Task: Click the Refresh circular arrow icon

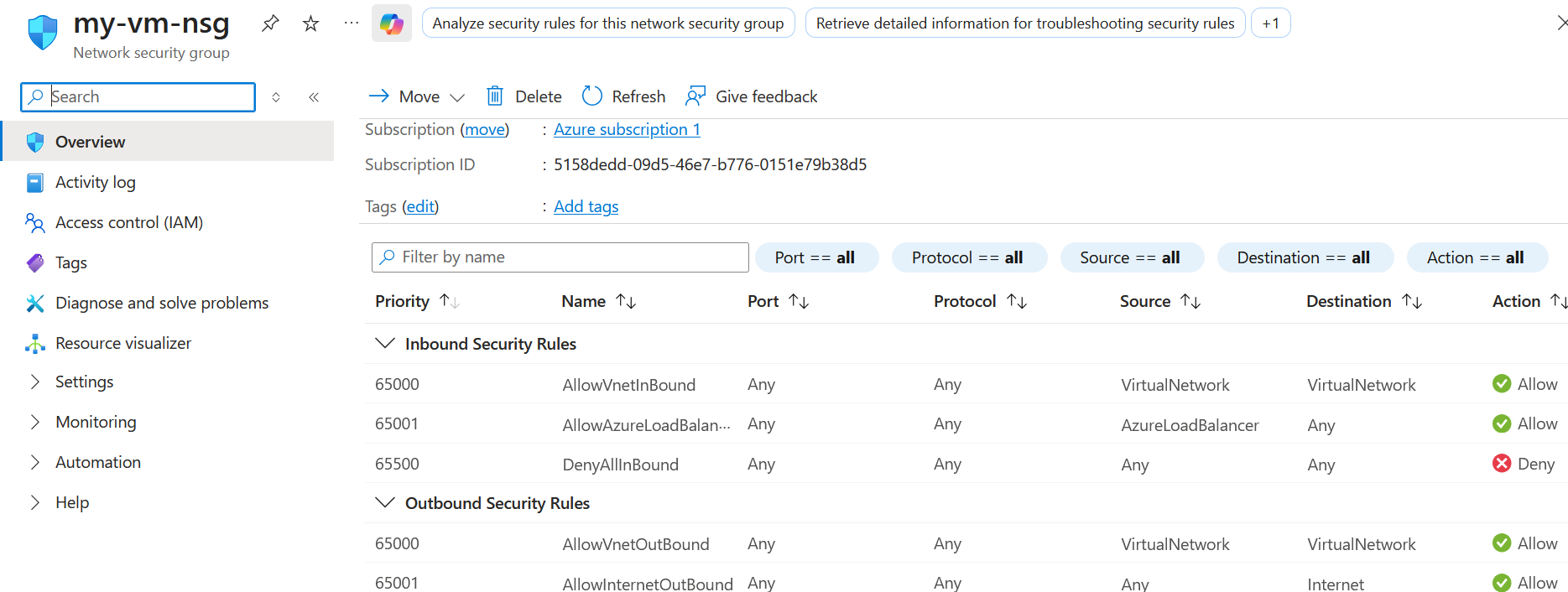Action: point(592,96)
